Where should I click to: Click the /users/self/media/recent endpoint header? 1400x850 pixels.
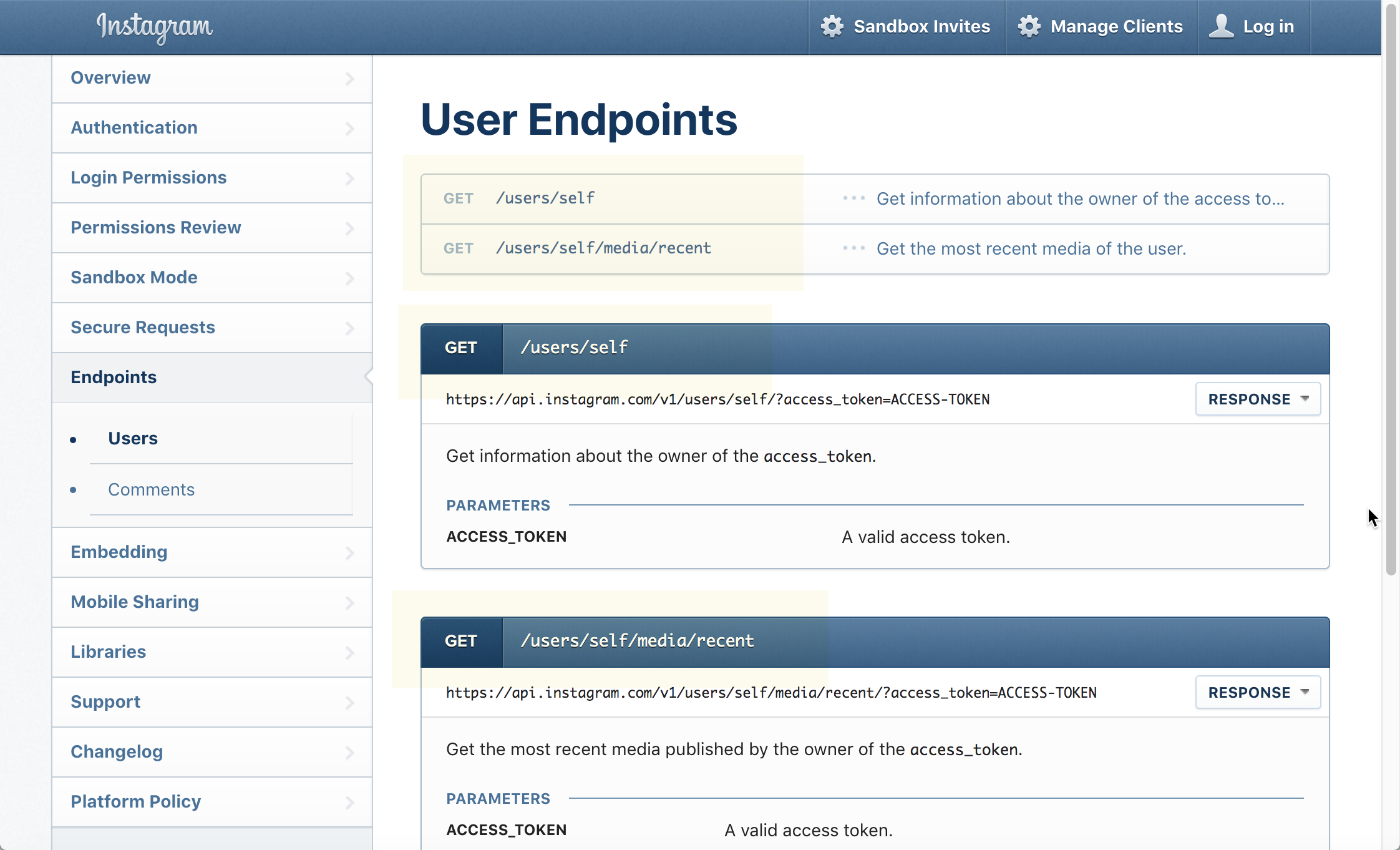coord(875,642)
